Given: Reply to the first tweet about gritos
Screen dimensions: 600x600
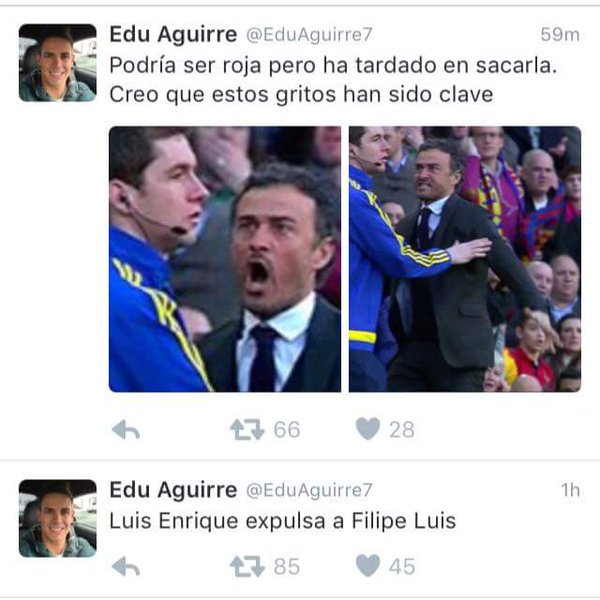Looking at the screenshot, I should (126, 429).
